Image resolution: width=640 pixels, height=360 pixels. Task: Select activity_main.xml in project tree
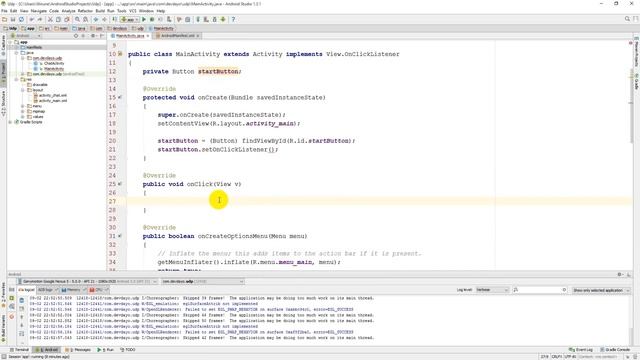[50, 100]
